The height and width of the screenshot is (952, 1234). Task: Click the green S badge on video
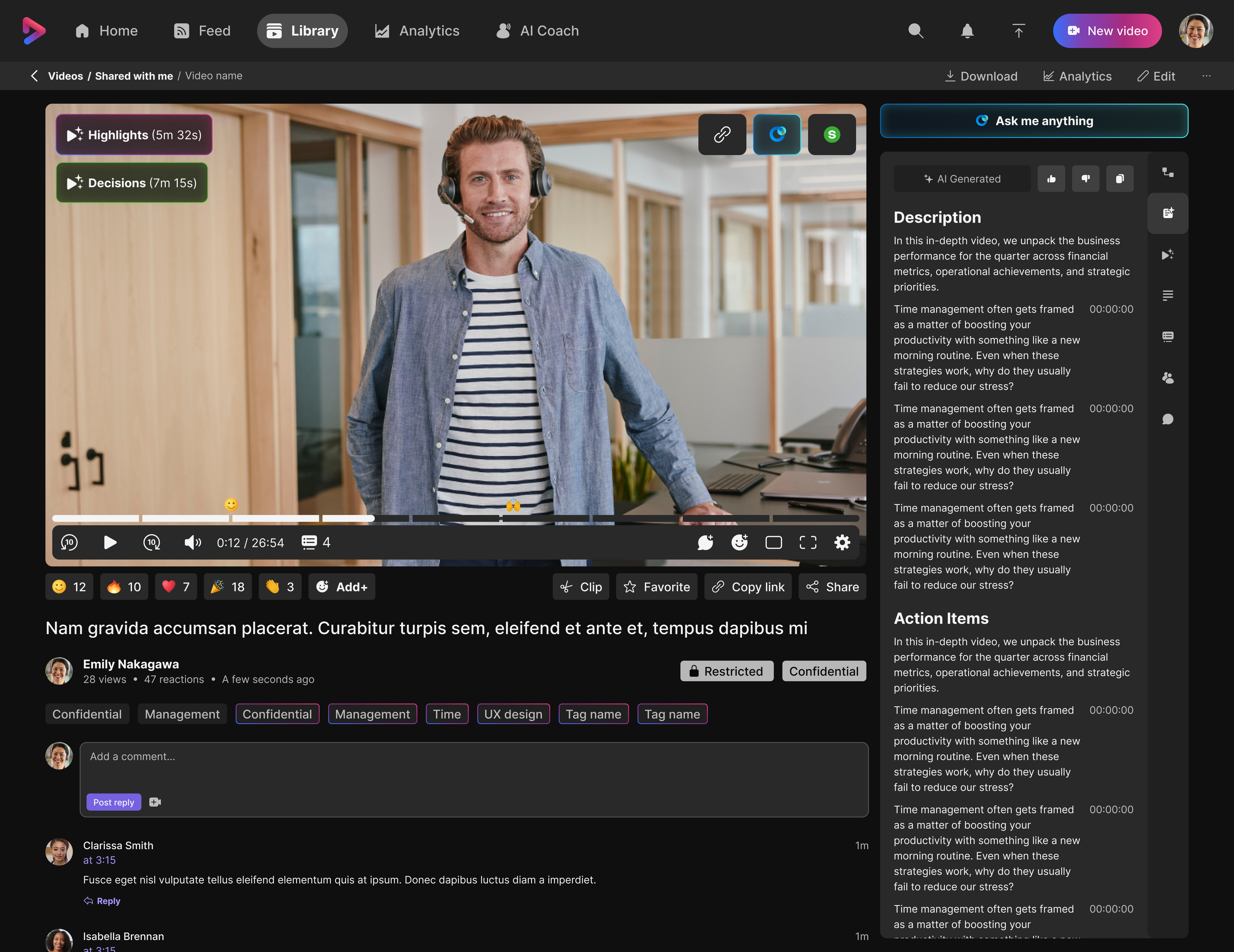[832, 135]
